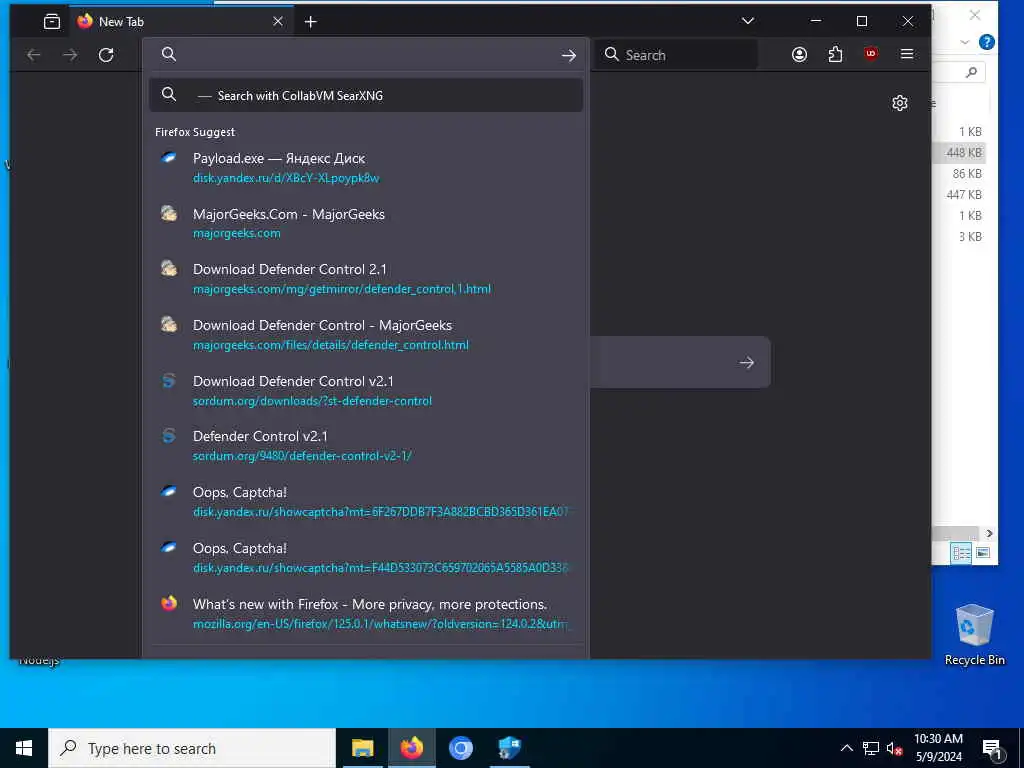
Task: Open Chromium browser from taskbar
Action: (460, 748)
